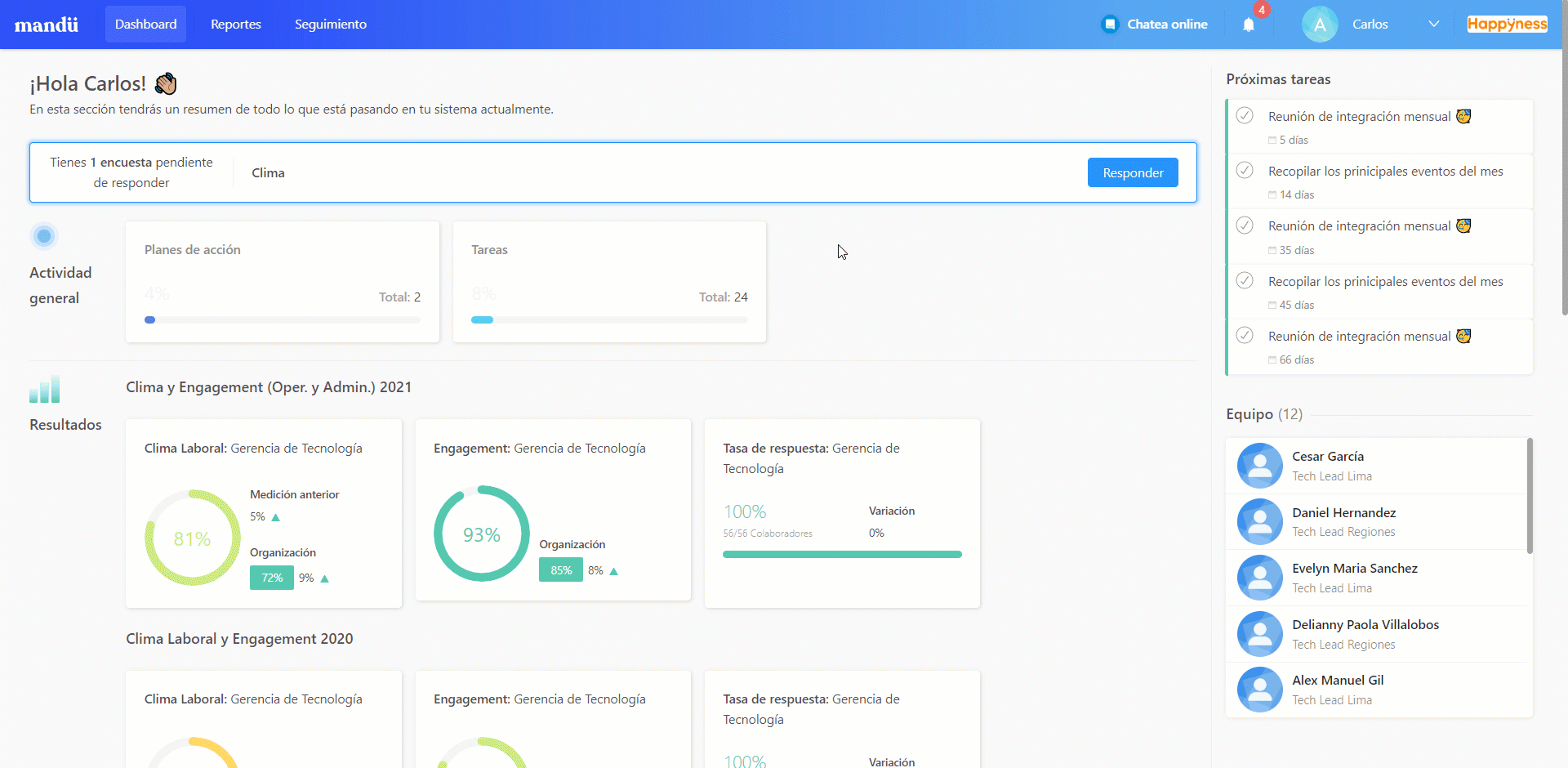
Task: Go to the Seguimiento tab
Action: pyautogui.click(x=331, y=24)
